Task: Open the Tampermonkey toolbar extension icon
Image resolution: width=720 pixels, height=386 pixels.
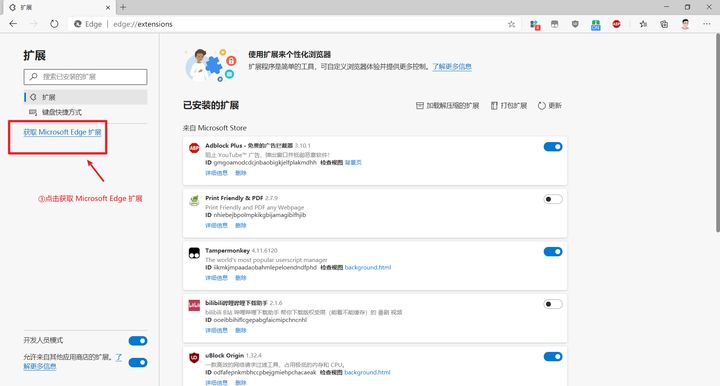Action: [555, 24]
